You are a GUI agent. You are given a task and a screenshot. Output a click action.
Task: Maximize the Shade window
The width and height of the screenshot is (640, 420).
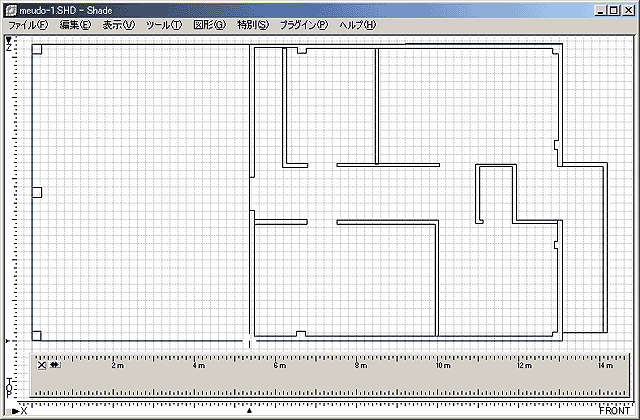(614, 11)
